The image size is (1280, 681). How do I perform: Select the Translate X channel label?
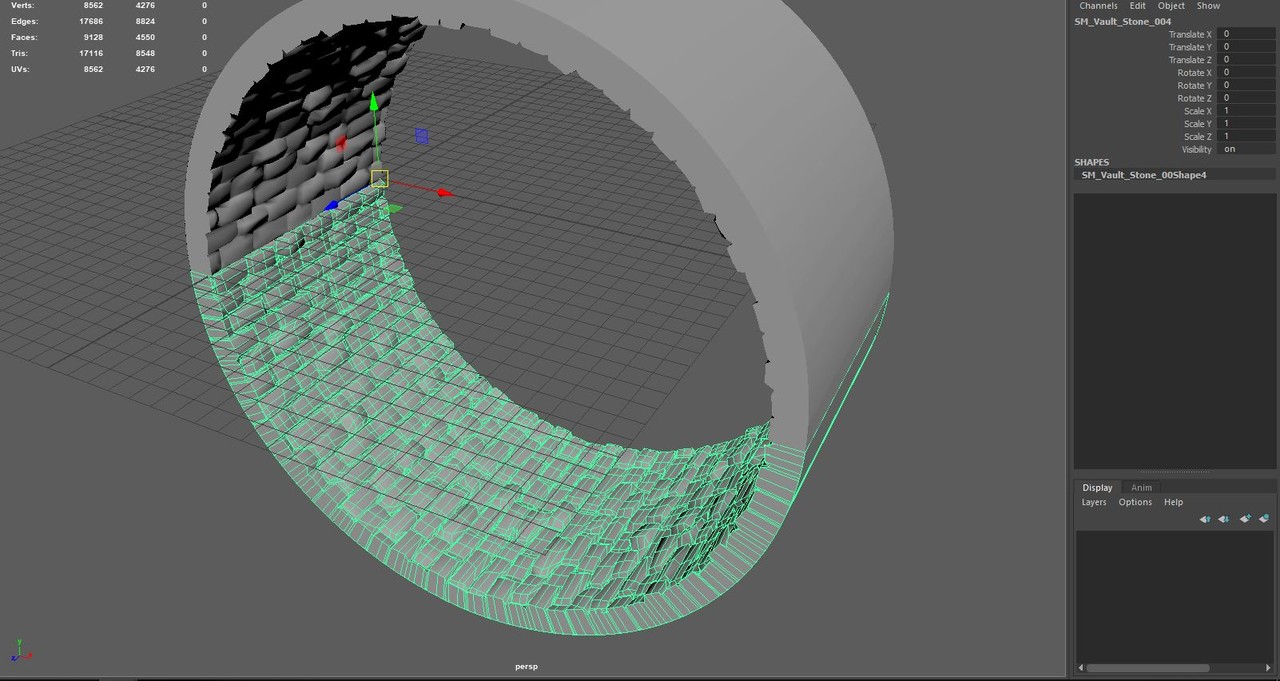(x=1190, y=34)
